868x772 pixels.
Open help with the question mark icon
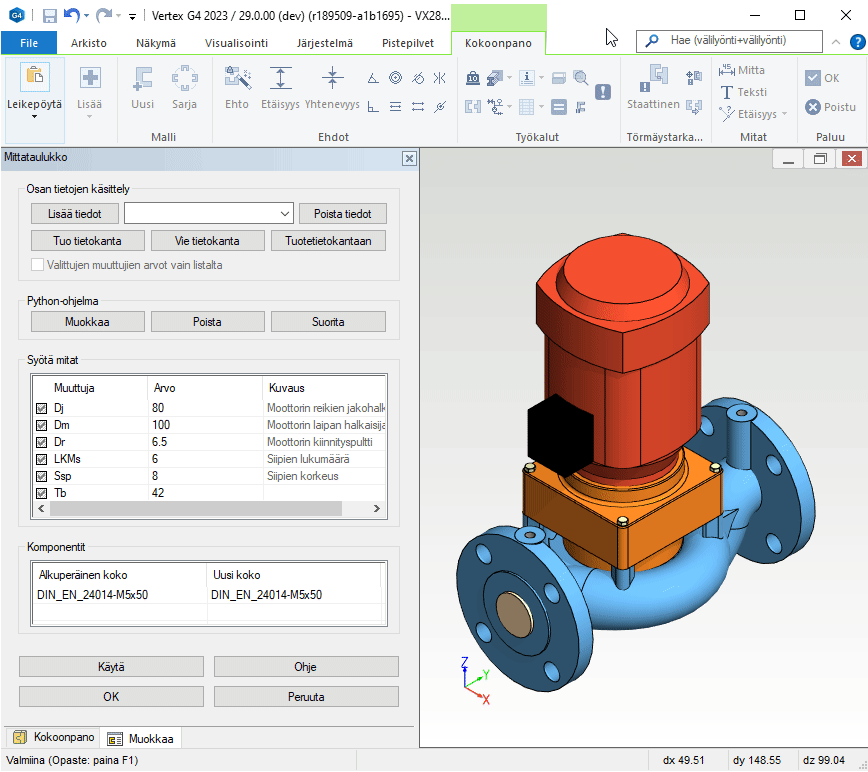857,42
